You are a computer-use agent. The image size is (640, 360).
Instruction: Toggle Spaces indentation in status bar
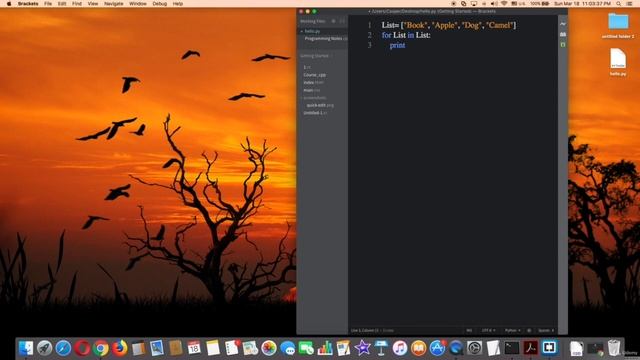(x=546, y=330)
